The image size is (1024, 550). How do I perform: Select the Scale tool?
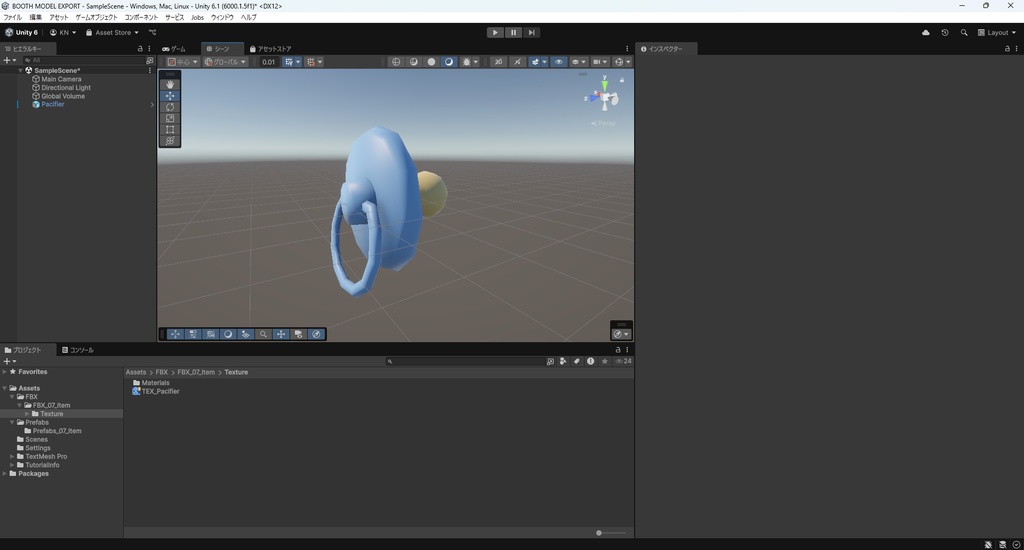click(x=170, y=118)
